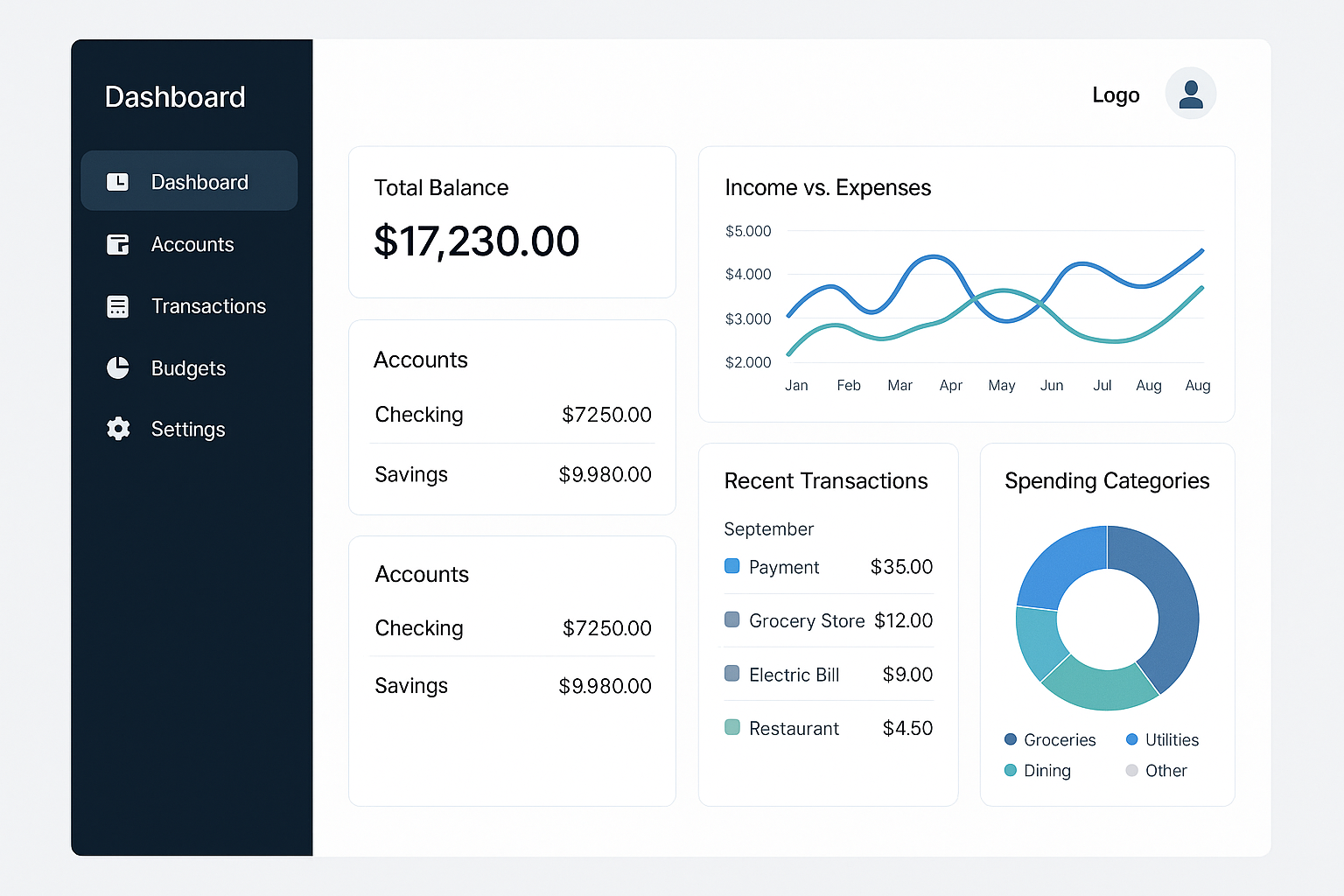Click the Payment blue square marker
Viewport: 1344px width, 896px height.
[x=732, y=566]
